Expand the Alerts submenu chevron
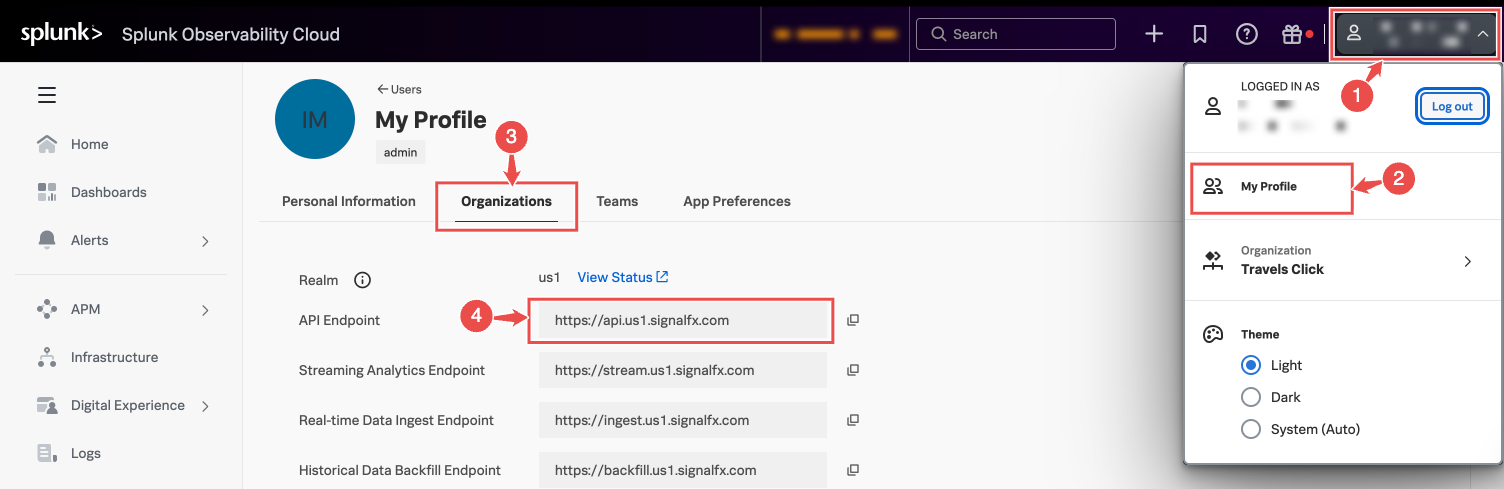This screenshot has height=489, width=1504. (205, 241)
